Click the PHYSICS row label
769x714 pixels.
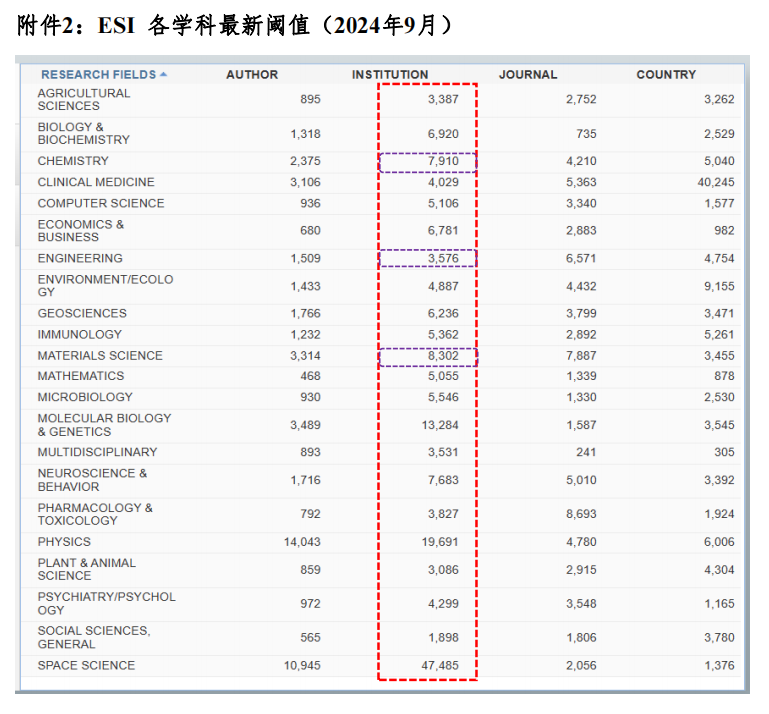(x=64, y=542)
